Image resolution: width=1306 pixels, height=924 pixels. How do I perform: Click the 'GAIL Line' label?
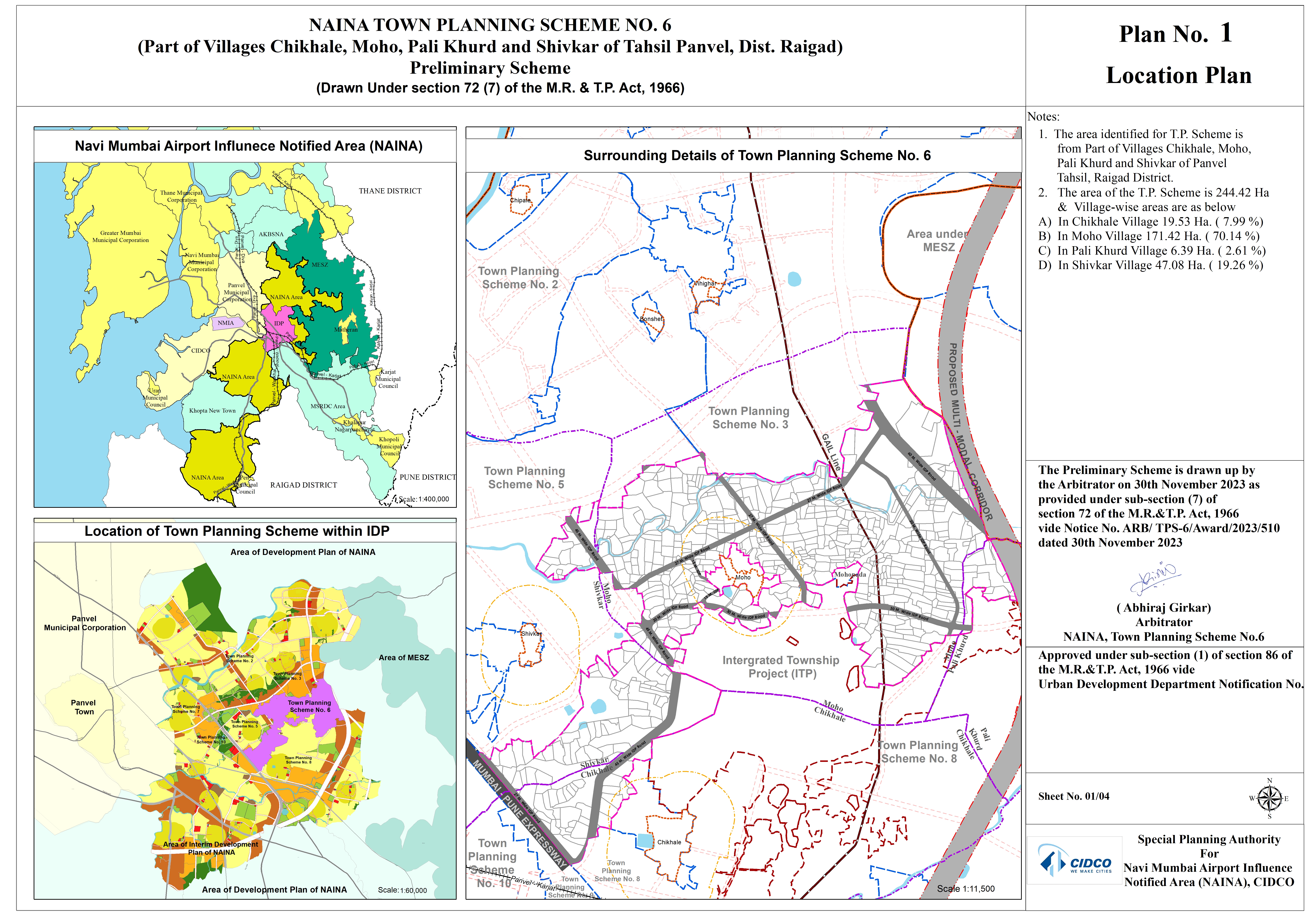click(x=831, y=452)
